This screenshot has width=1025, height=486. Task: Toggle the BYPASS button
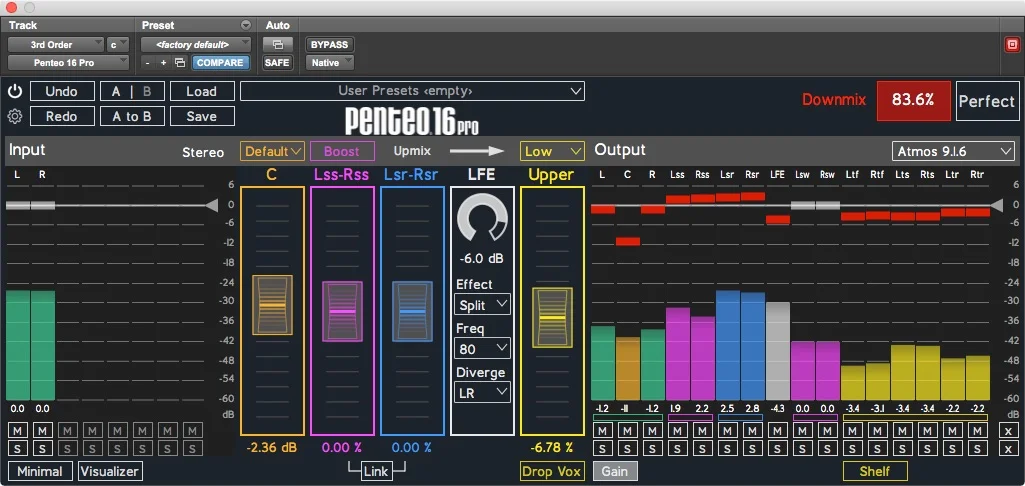click(329, 44)
